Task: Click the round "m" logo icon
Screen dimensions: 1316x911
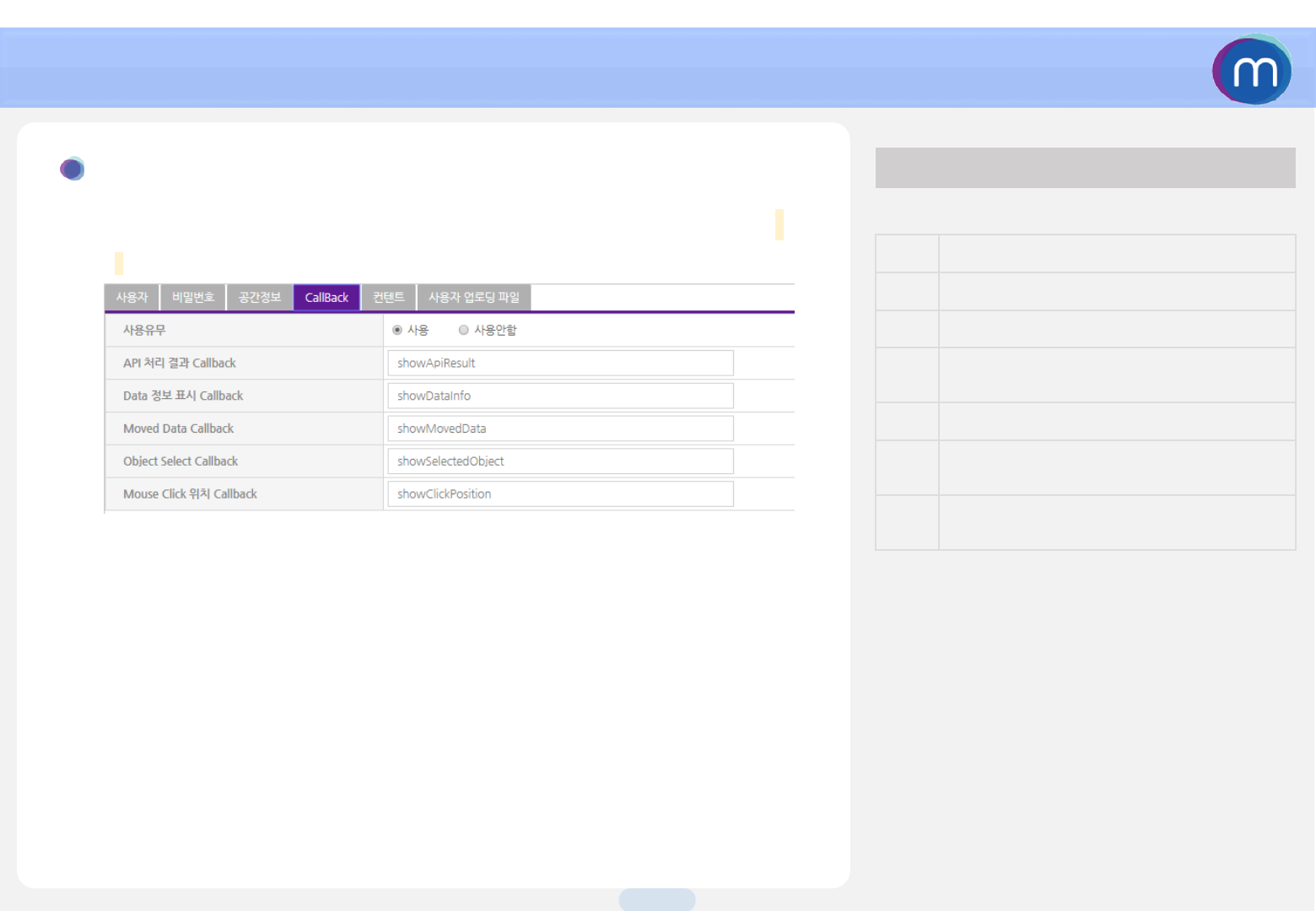Action: click(x=1252, y=69)
